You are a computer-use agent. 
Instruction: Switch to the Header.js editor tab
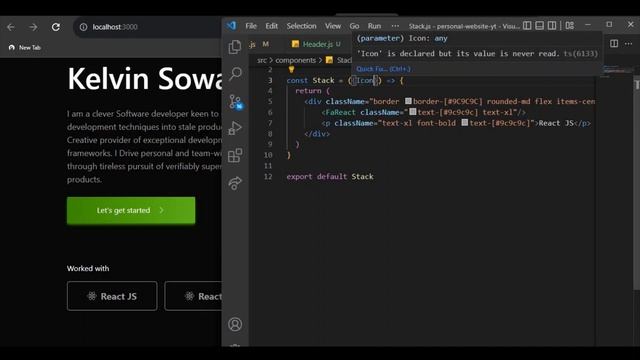coord(318,44)
